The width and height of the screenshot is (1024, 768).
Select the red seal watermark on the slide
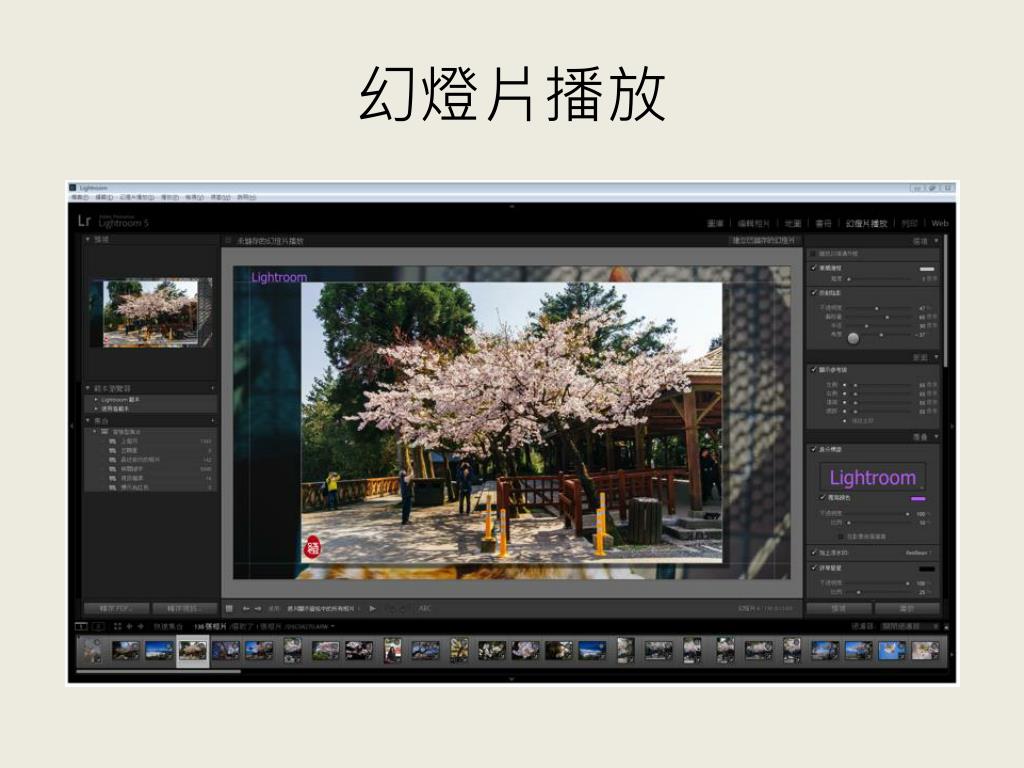point(313,547)
